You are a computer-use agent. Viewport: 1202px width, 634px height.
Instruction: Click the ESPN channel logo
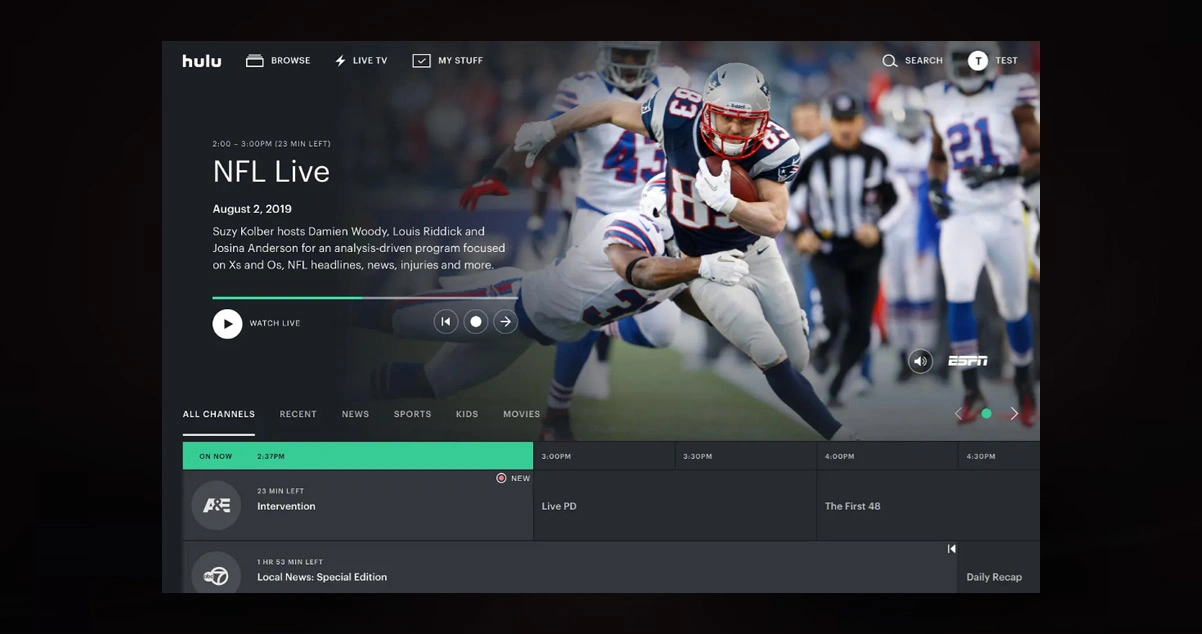click(967, 361)
